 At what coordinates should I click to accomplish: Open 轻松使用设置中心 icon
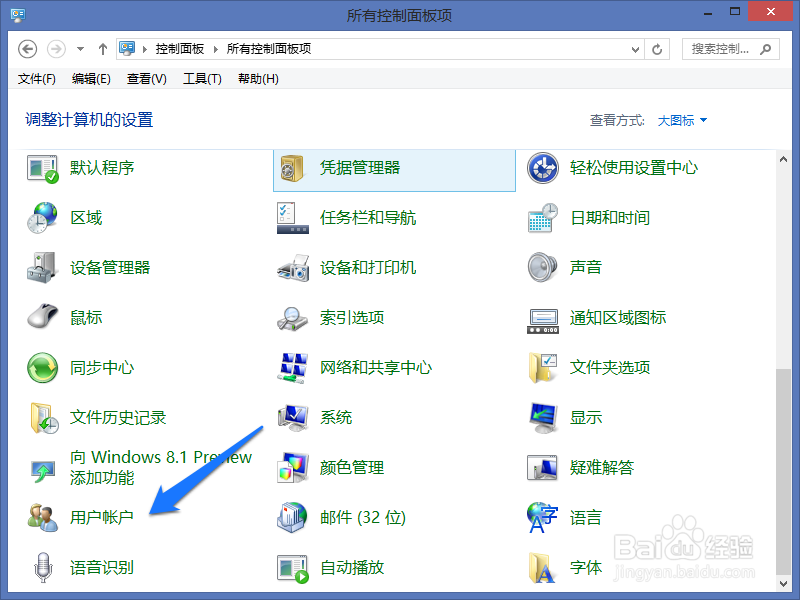[x=543, y=168]
